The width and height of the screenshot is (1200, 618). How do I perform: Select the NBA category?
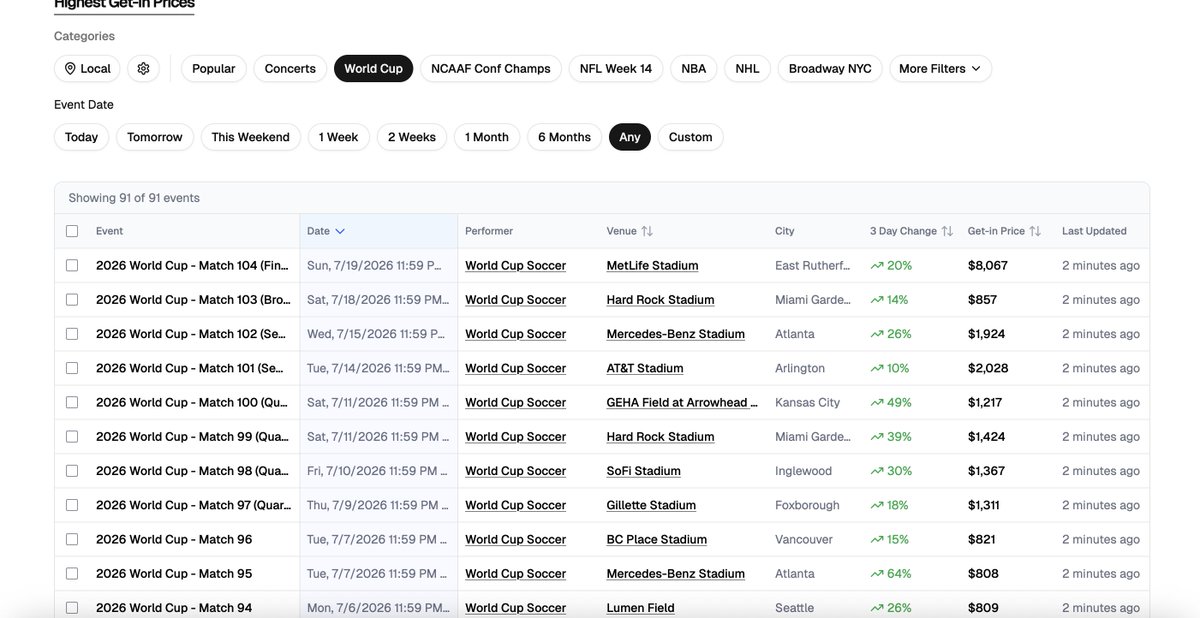pyautogui.click(x=694, y=68)
